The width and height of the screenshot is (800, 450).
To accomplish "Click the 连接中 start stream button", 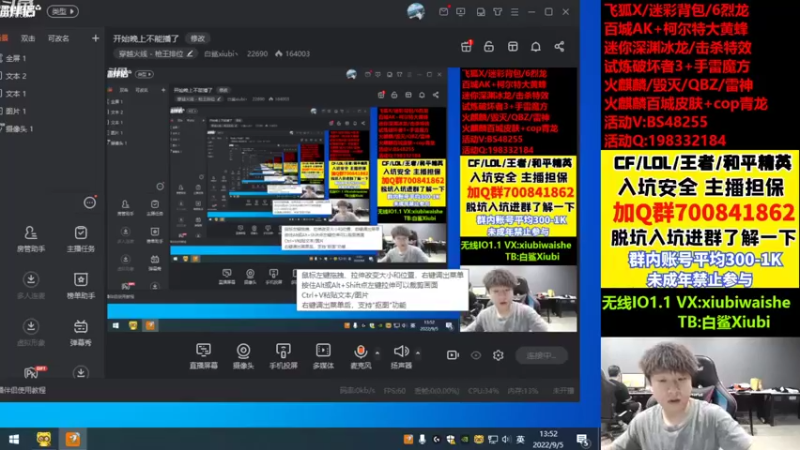I will [x=541, y=355].
